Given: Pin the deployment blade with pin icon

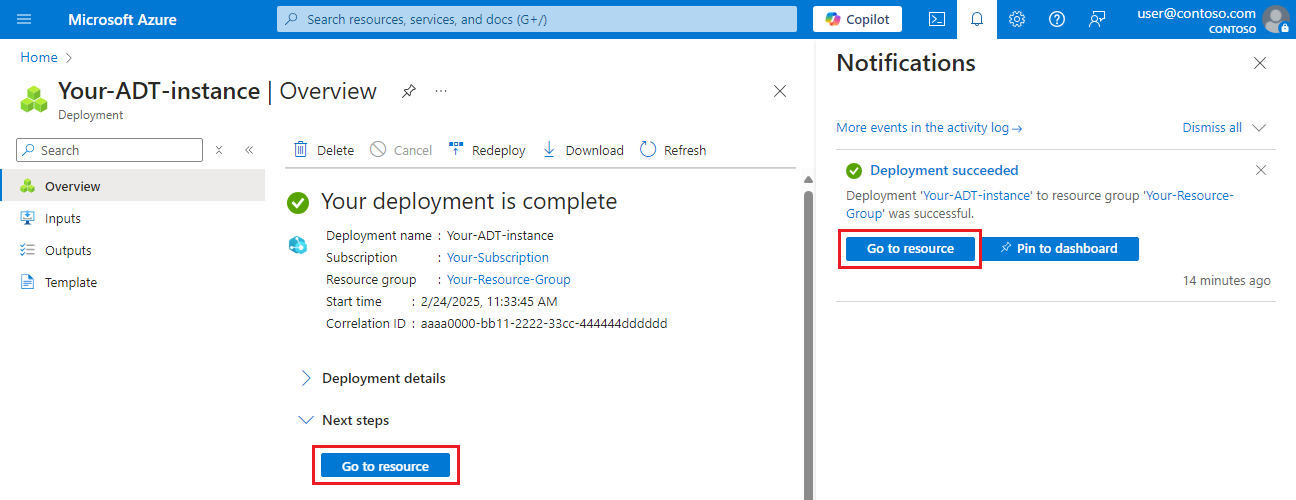Looking at the screenshot, I should coord(408,91).
